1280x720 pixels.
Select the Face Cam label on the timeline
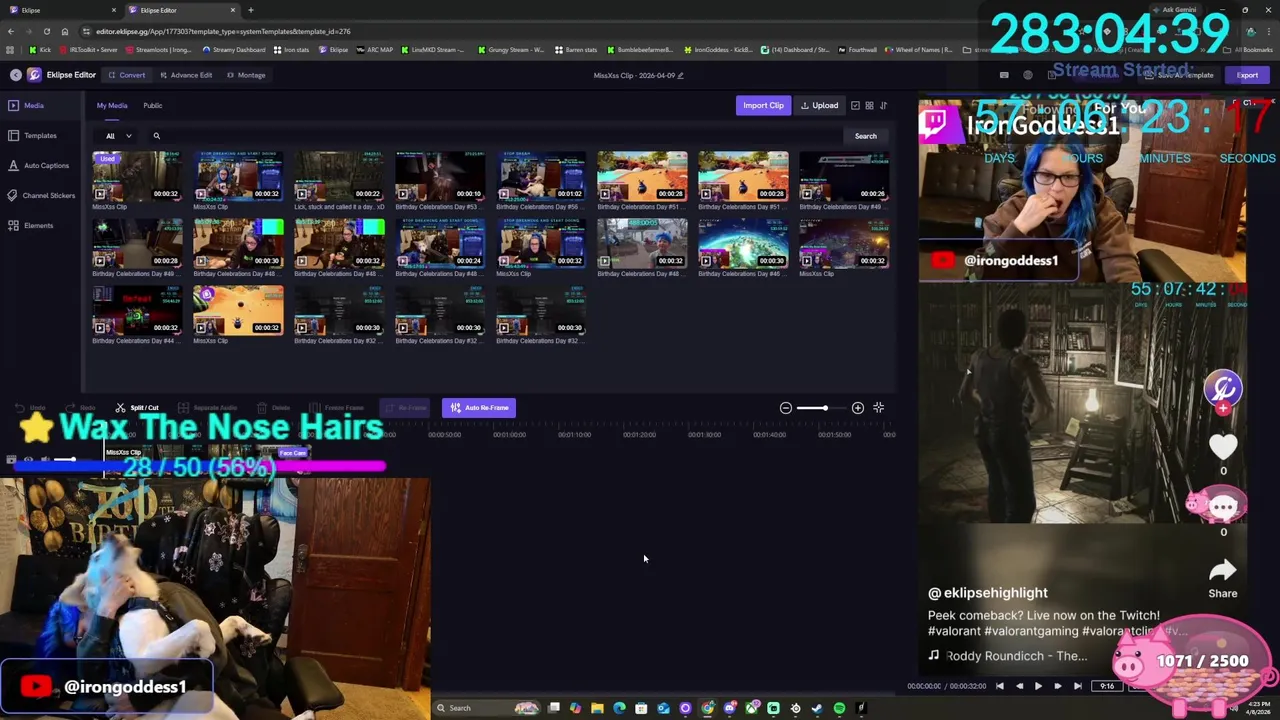coord(292,453)
